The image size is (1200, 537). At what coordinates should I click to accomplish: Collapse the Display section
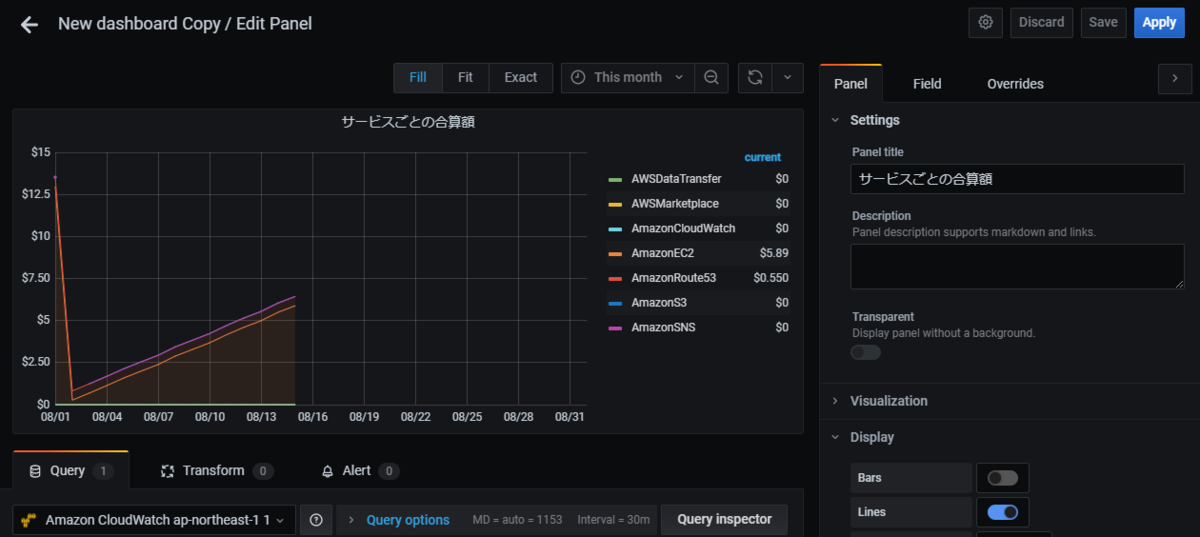click(871, 437)
